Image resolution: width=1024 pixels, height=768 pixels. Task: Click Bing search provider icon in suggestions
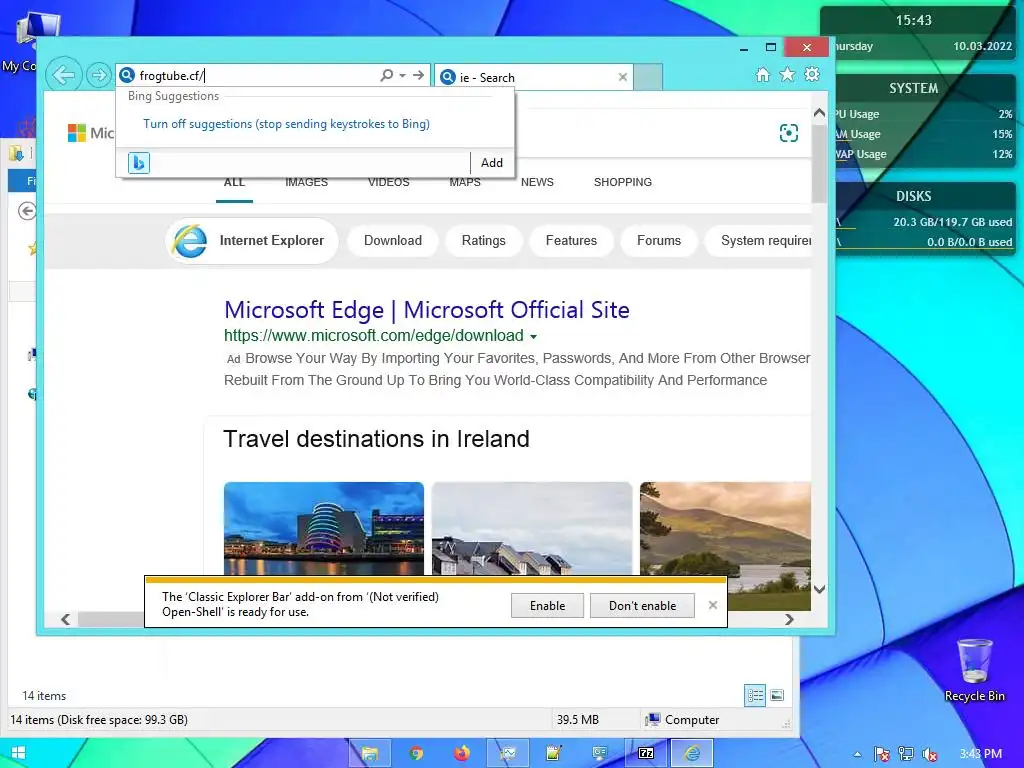(138, 163)
